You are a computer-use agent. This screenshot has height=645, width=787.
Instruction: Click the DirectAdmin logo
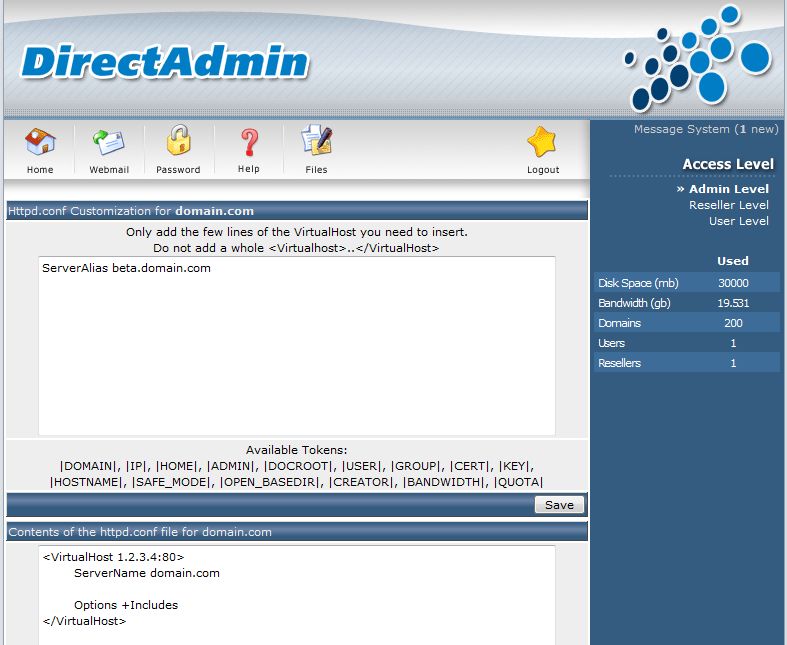(x=165, y=62)
